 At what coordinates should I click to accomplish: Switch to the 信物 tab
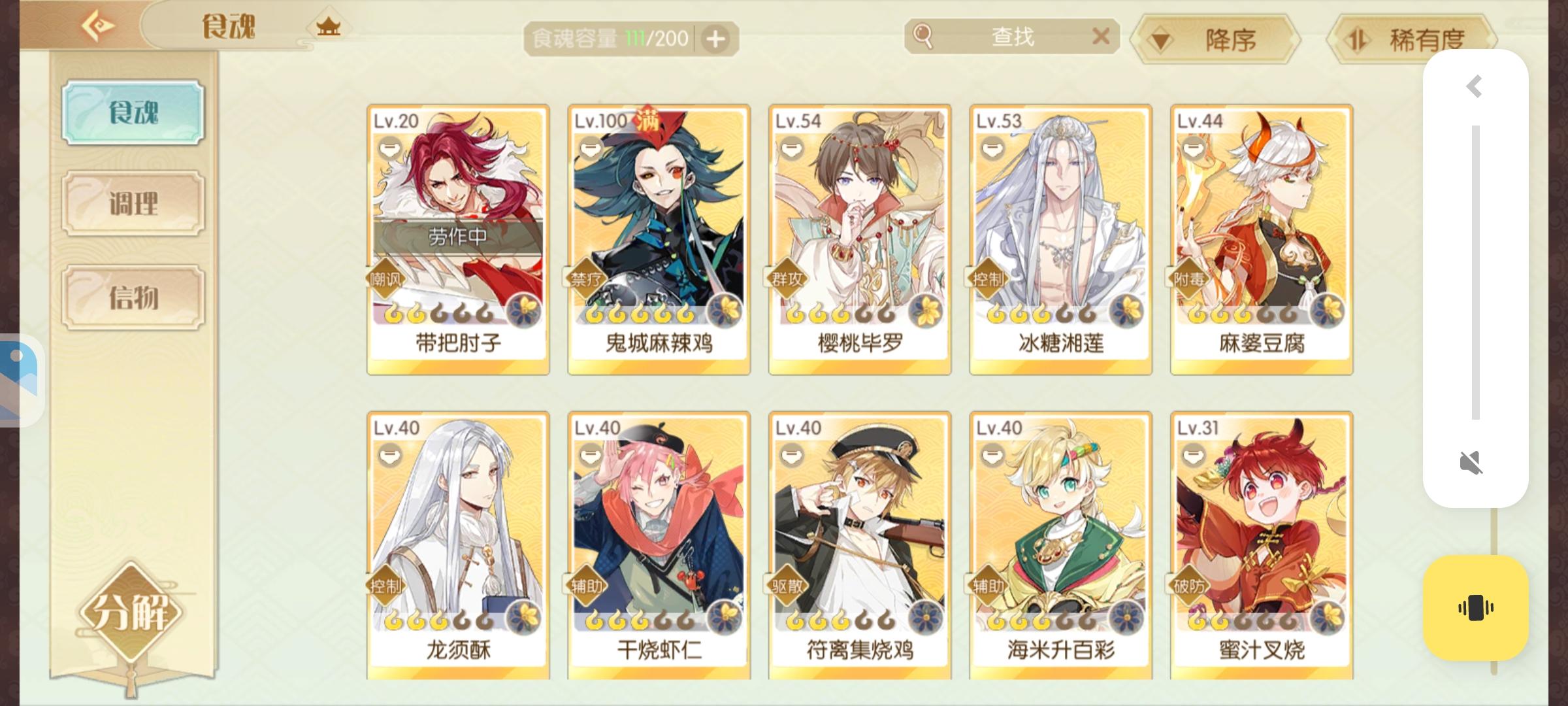133,297
